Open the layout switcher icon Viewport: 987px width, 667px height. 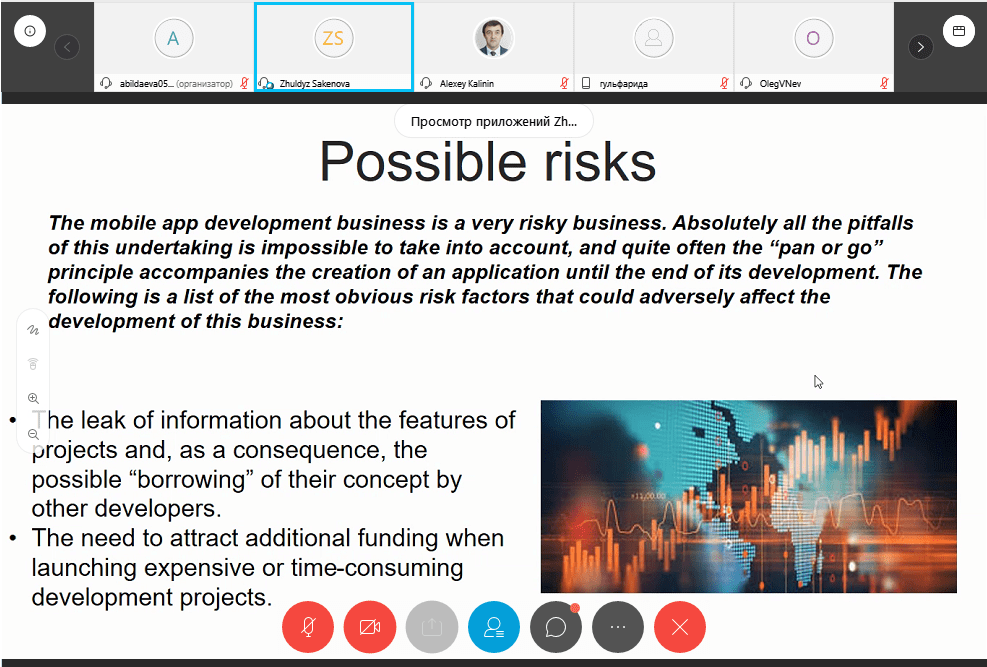[x=959, y=31]
